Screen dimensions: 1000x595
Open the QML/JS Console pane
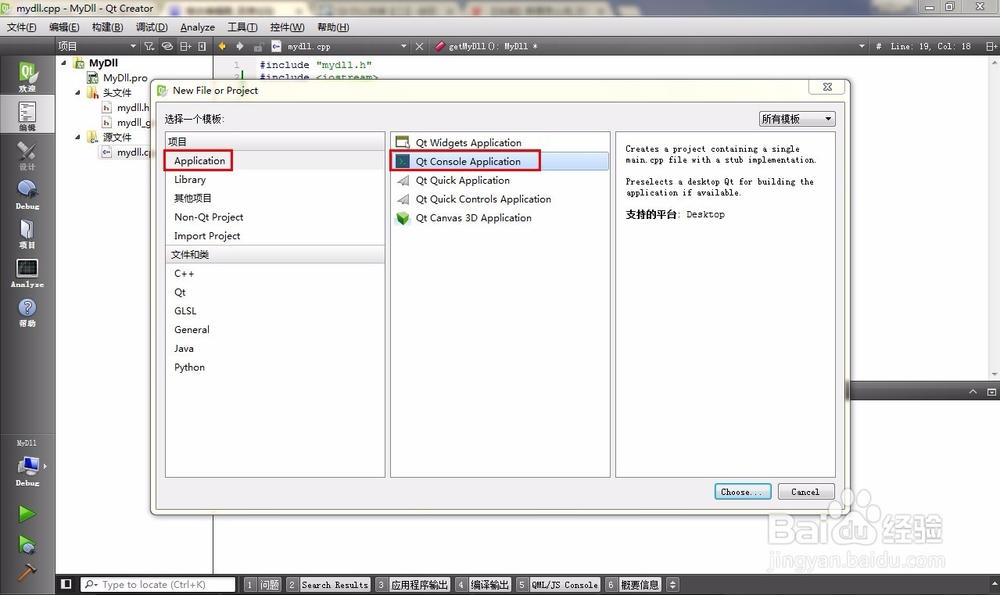[558, 584]
